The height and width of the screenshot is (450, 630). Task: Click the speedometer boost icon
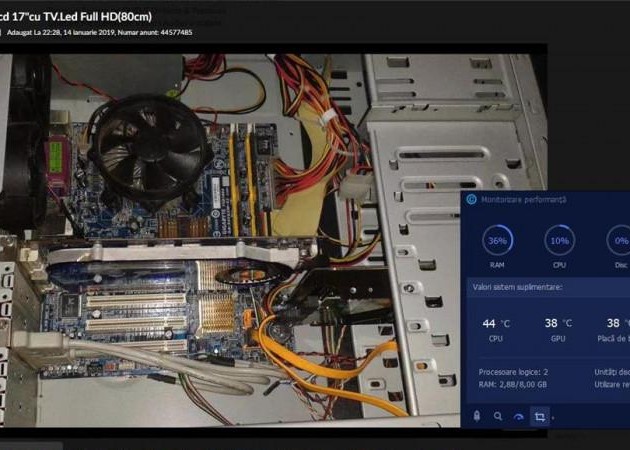point(518,415)
